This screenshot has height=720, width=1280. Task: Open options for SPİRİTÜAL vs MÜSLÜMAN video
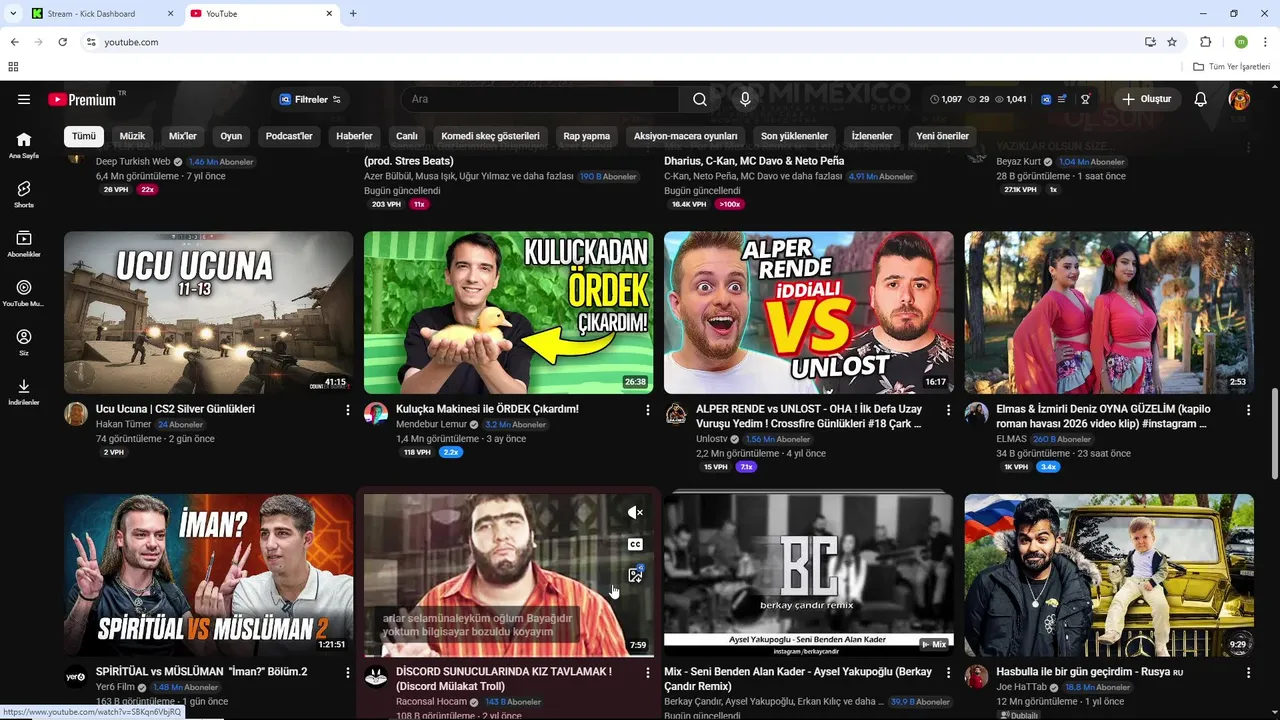348,672
